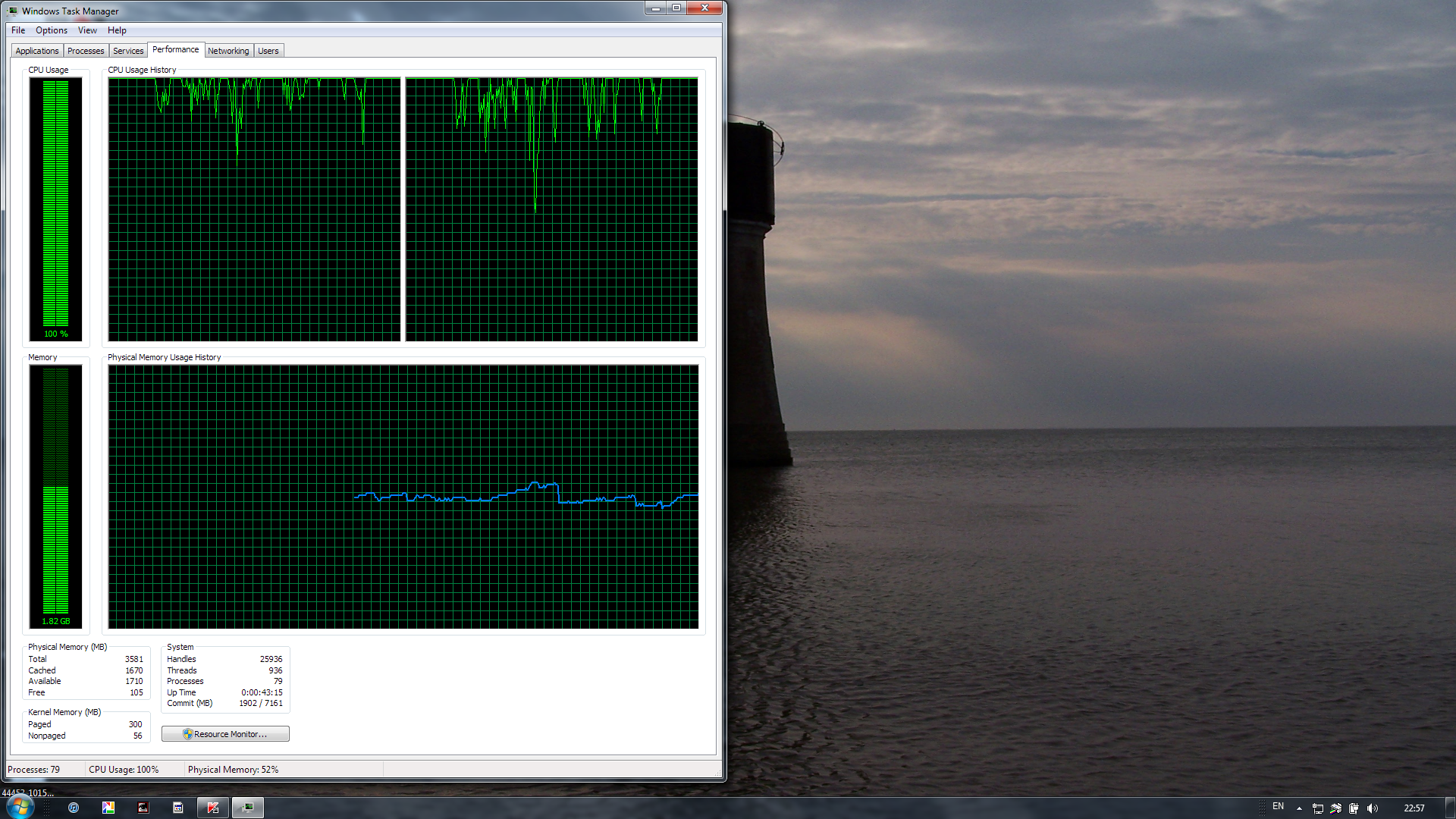Switch to the Networking tab
Viewport: 1456px width, 819px height.
tap(228, 51)
